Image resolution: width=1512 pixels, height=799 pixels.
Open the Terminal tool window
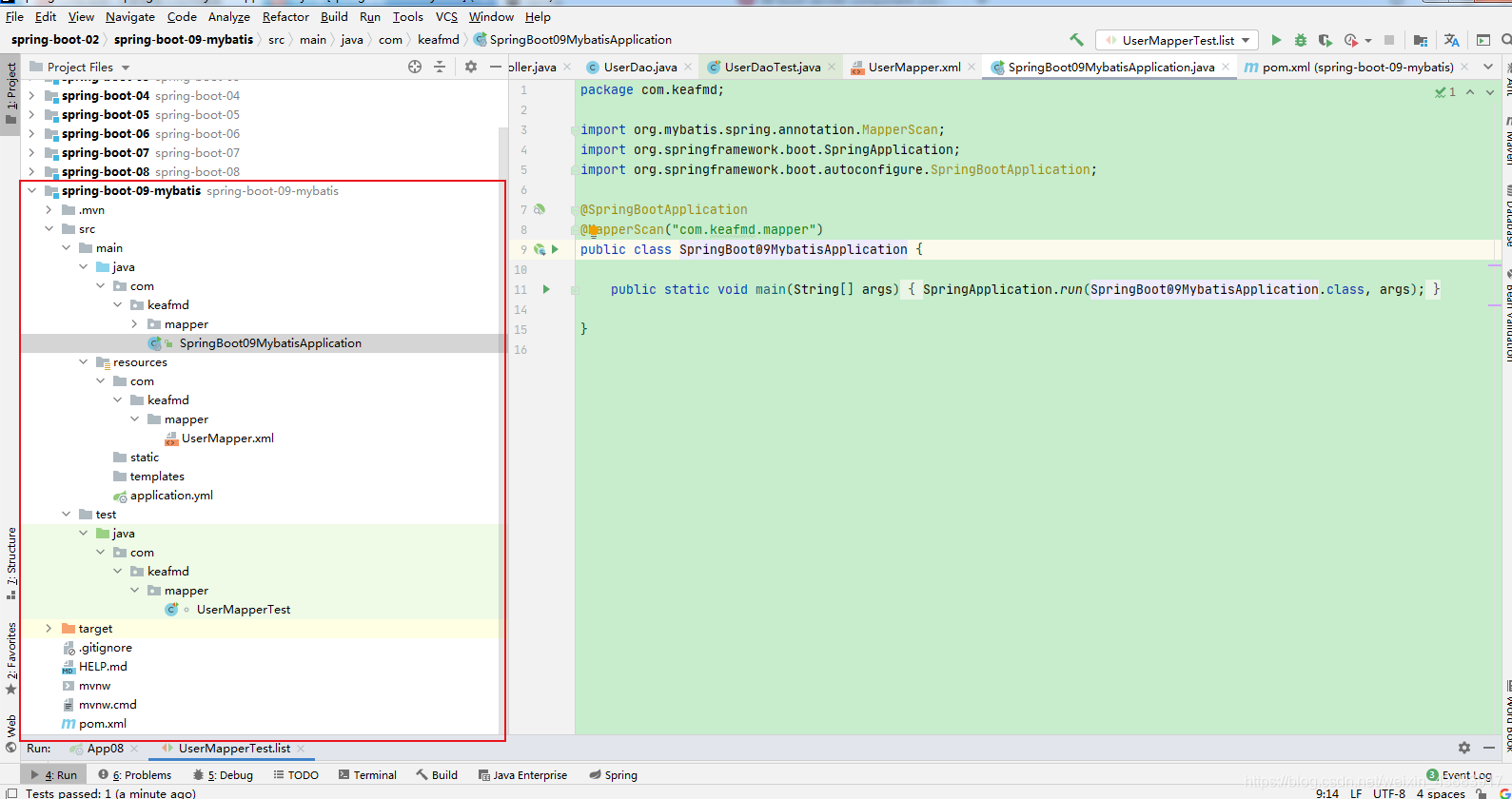click(x=367, y=775)
